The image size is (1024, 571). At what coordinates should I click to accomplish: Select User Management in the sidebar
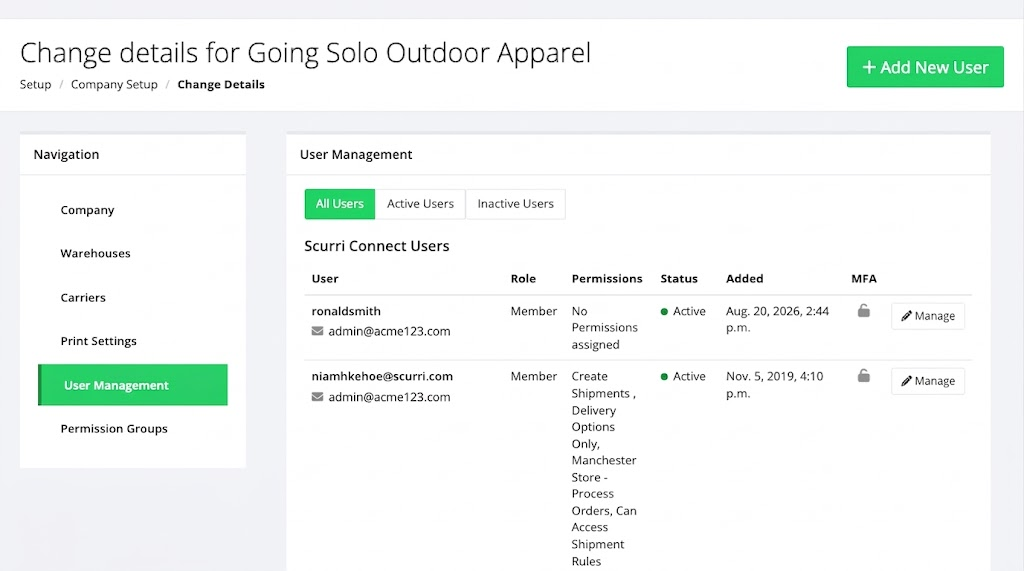point(133,385)
